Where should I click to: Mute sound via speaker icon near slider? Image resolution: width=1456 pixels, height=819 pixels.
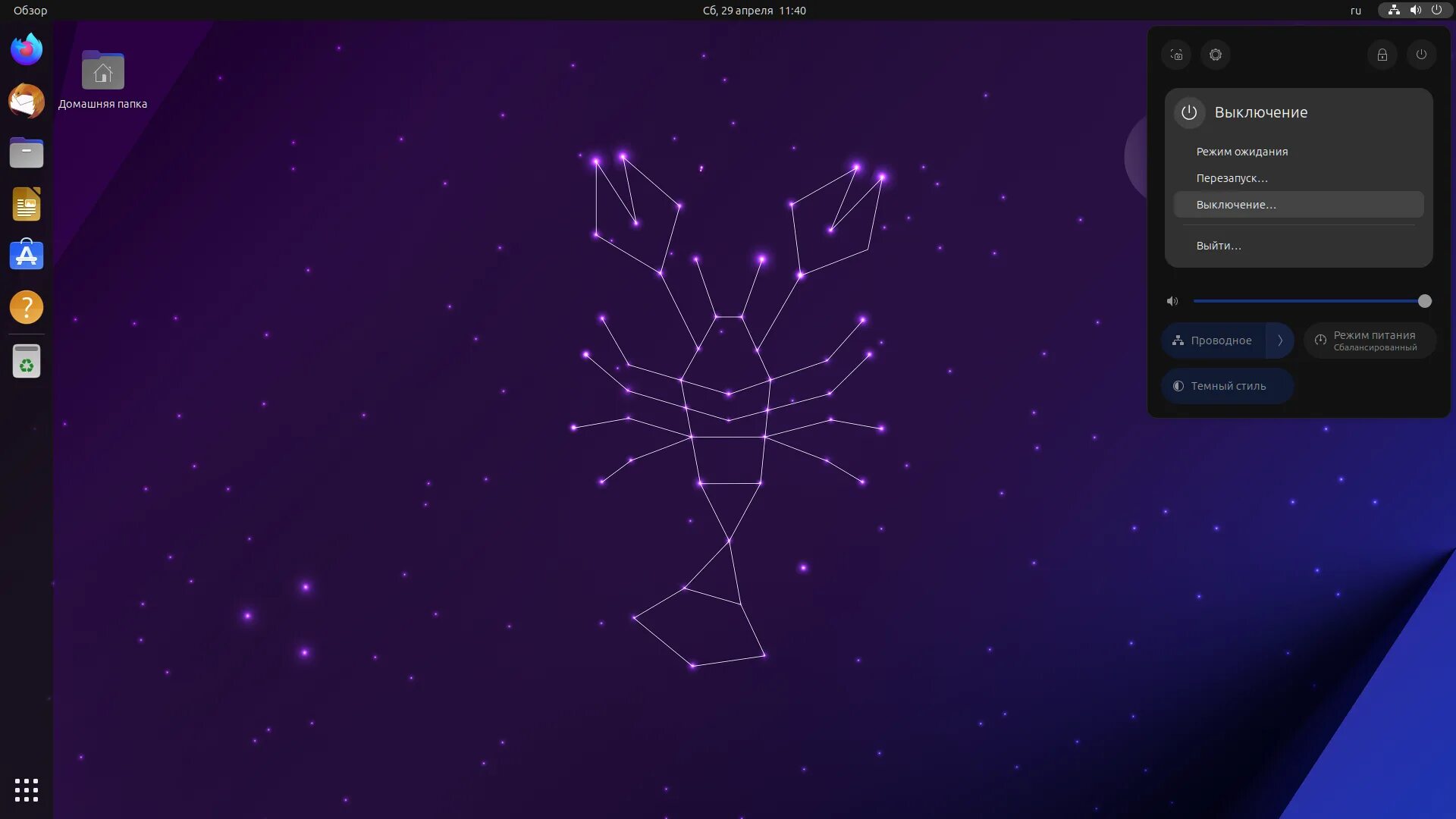[x=1172, y=301]
